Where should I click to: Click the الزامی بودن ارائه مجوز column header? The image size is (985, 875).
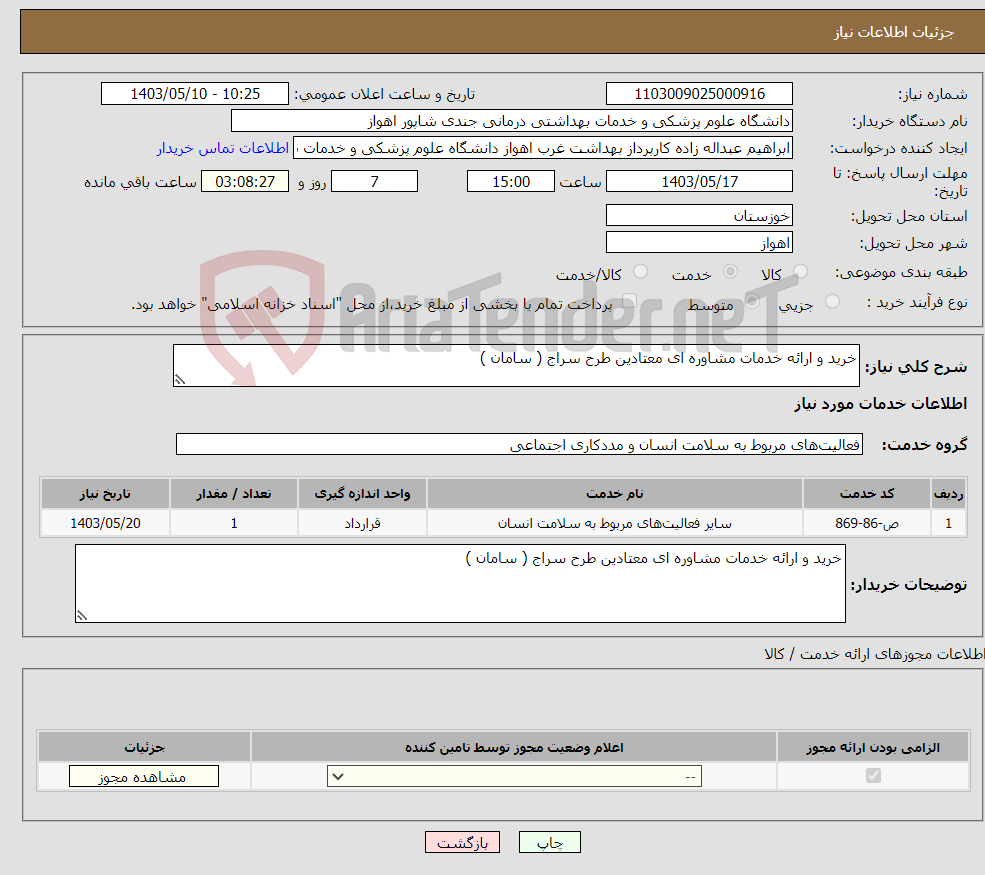(x=873, y=747)
